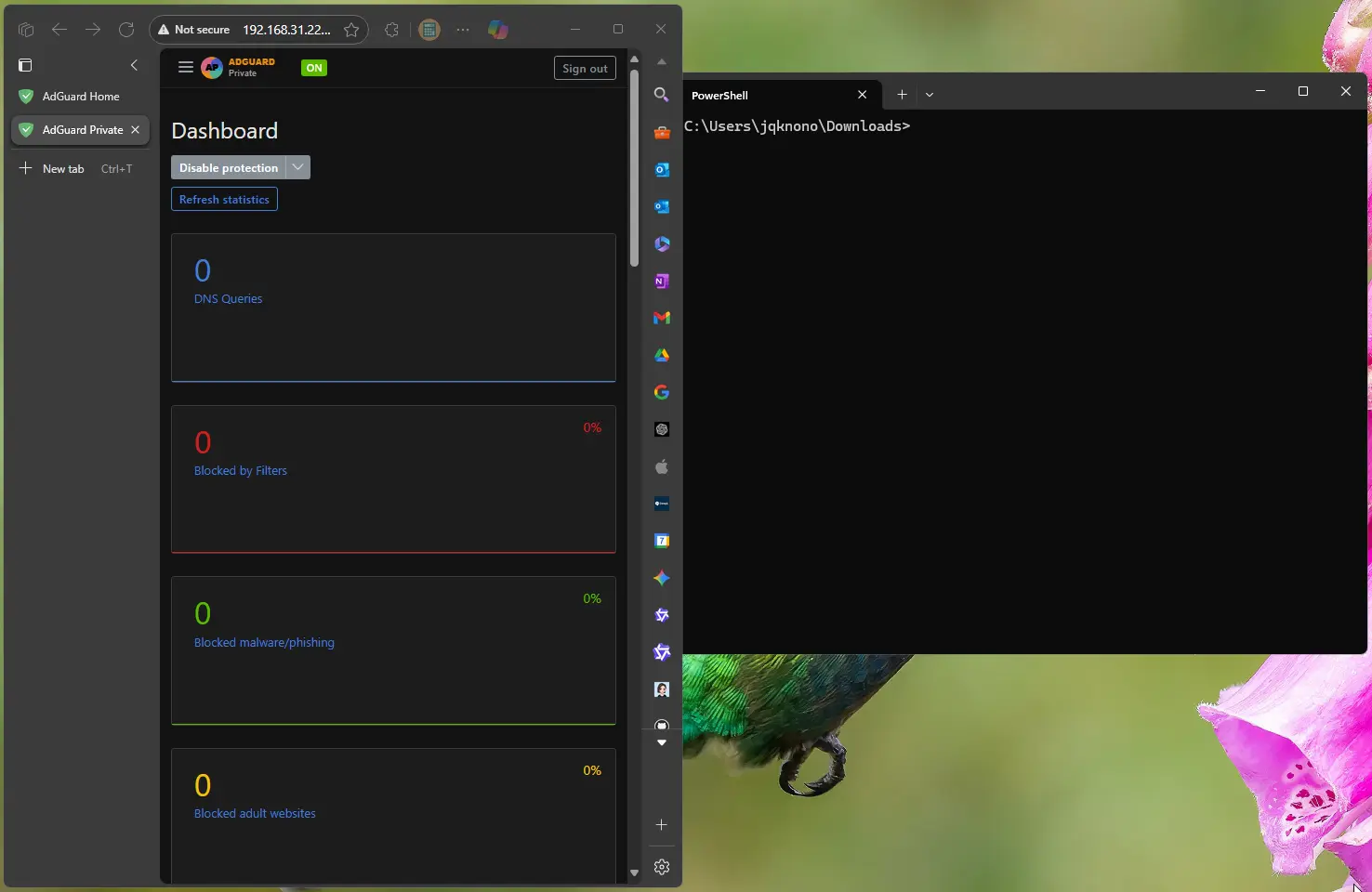
Task: Toggle the vertical tabs pane icon
Action: pos(25,65)
